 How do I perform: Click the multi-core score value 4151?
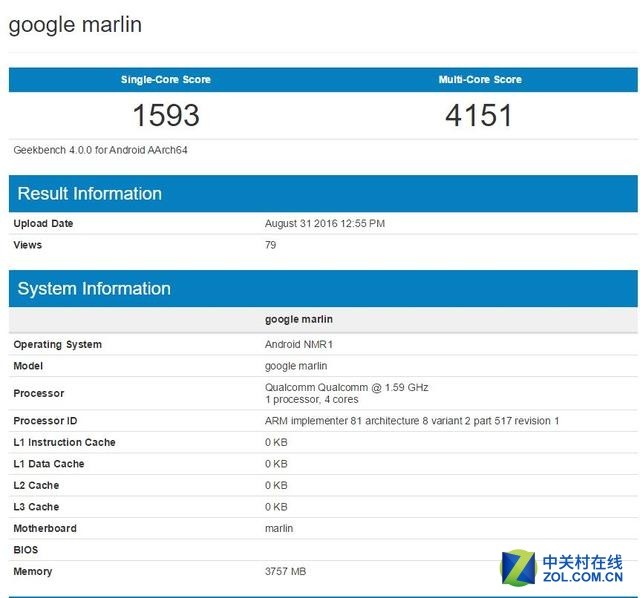pos(480,116)
